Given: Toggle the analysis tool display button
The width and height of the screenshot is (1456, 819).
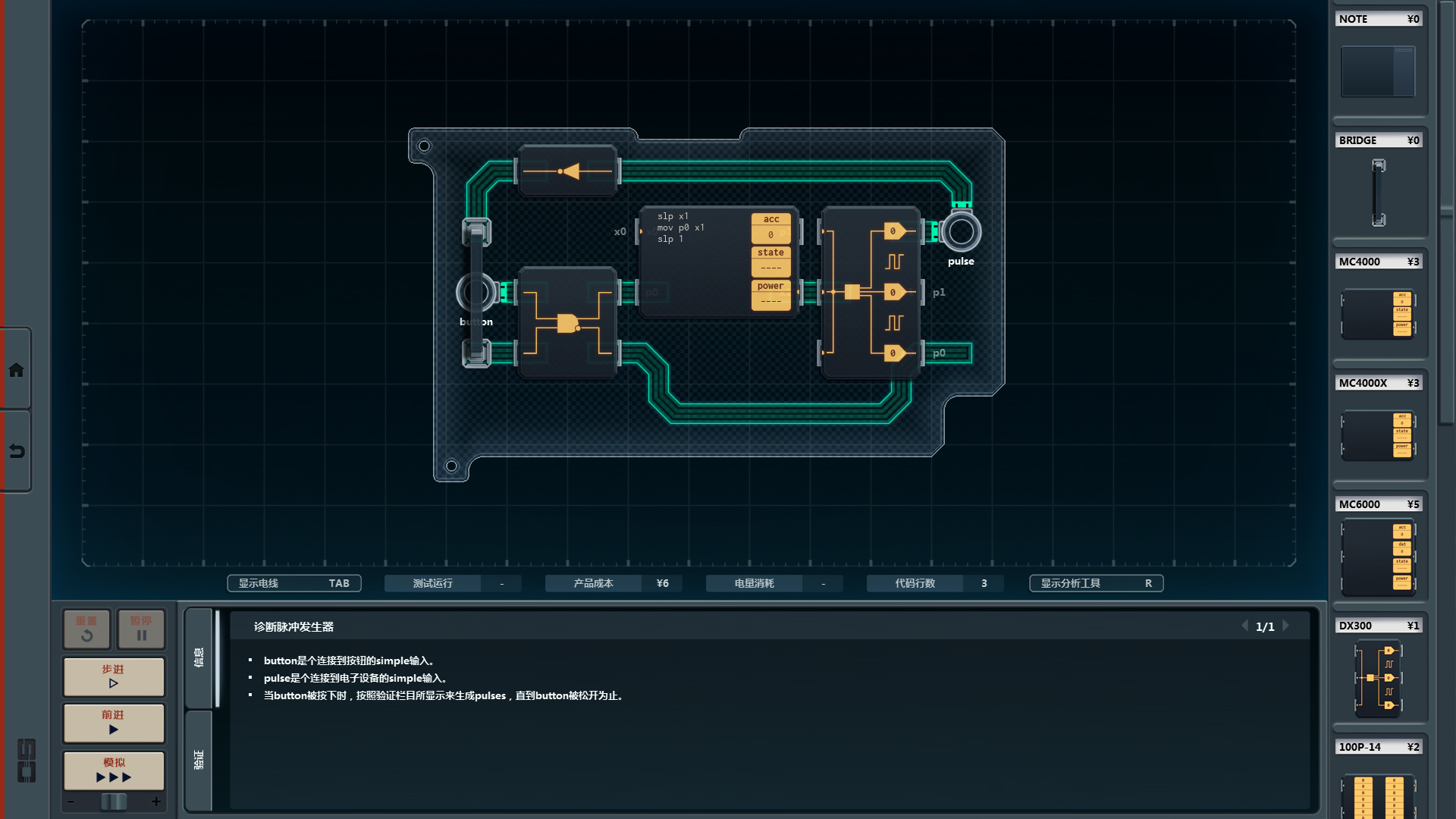Looking at the screenshot, I should coord(1096,583).
